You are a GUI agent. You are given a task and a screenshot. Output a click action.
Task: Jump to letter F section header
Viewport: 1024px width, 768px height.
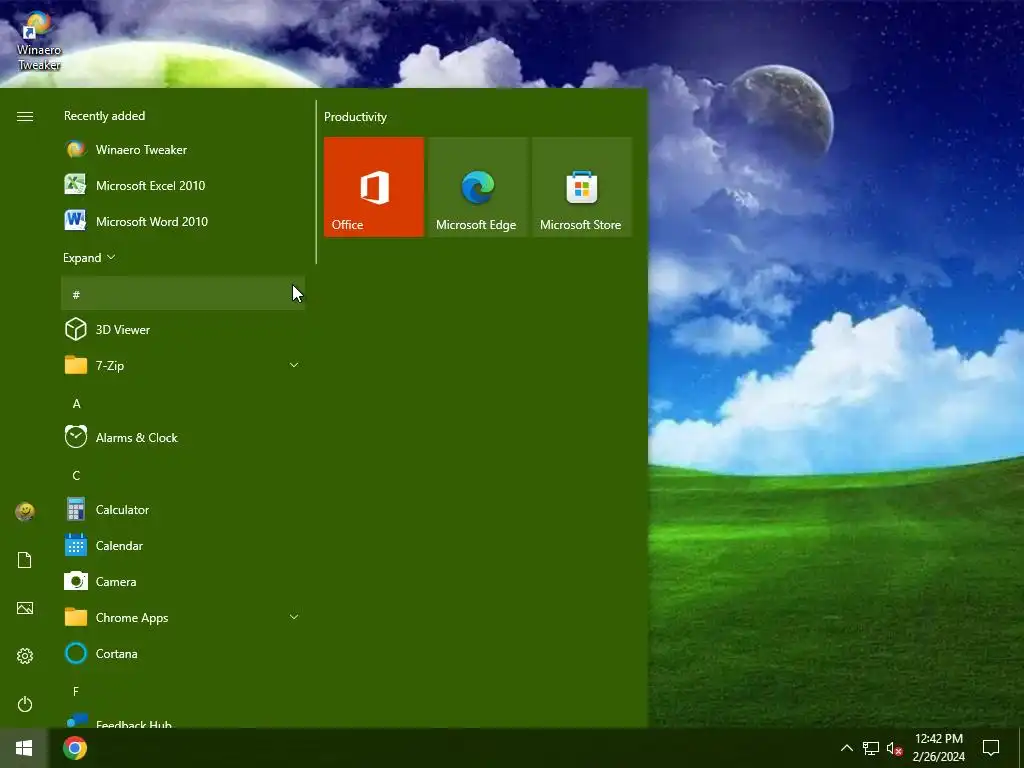pos(183,691)
